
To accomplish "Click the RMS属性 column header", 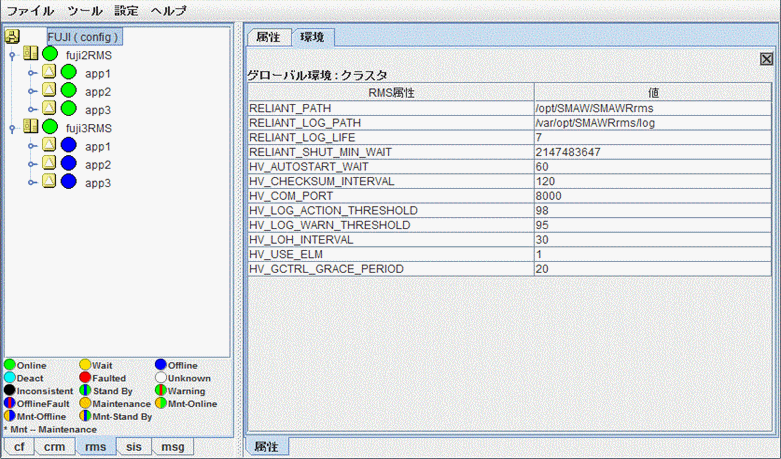I will coord(391,93).
